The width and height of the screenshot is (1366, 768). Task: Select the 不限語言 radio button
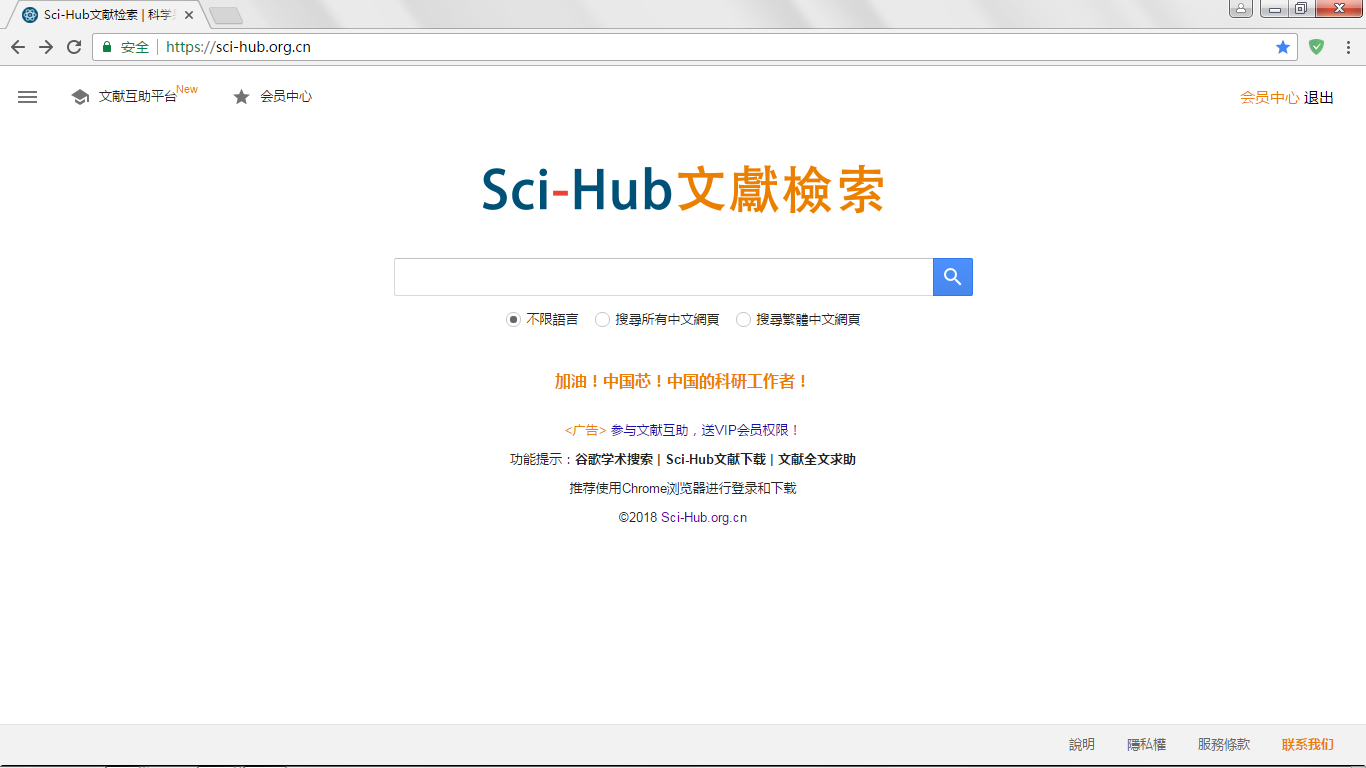[513, 319]
